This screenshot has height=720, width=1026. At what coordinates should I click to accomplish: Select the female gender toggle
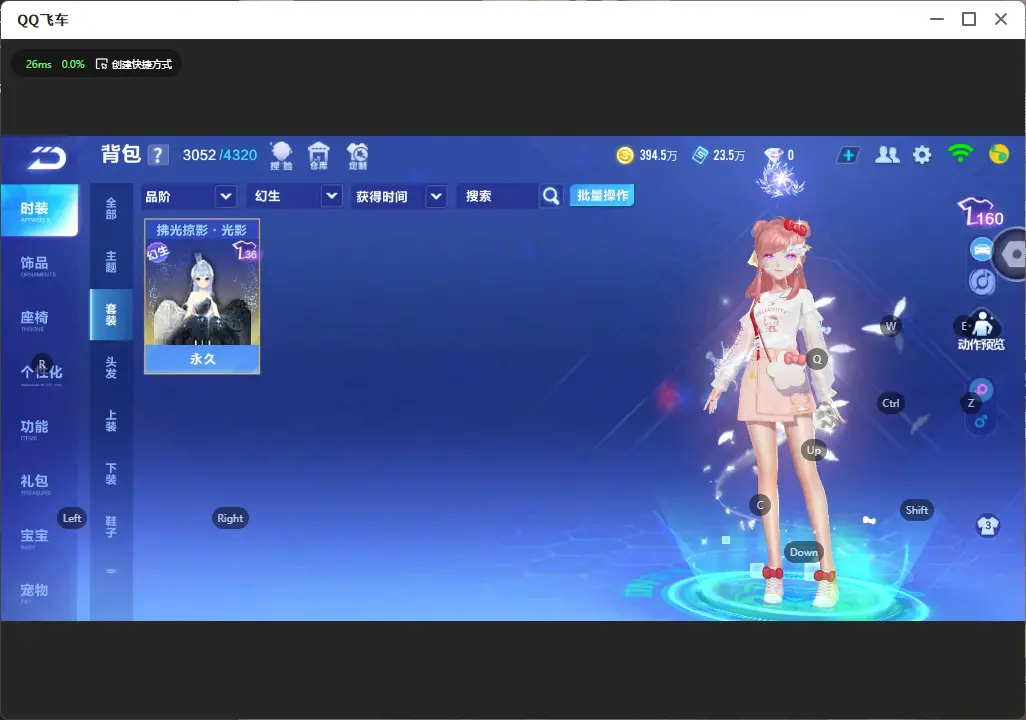[x=982, y=389]
